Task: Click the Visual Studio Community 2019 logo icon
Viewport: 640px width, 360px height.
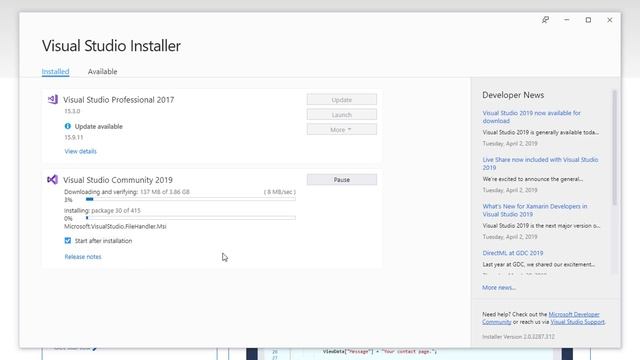Action: point(52,180)
